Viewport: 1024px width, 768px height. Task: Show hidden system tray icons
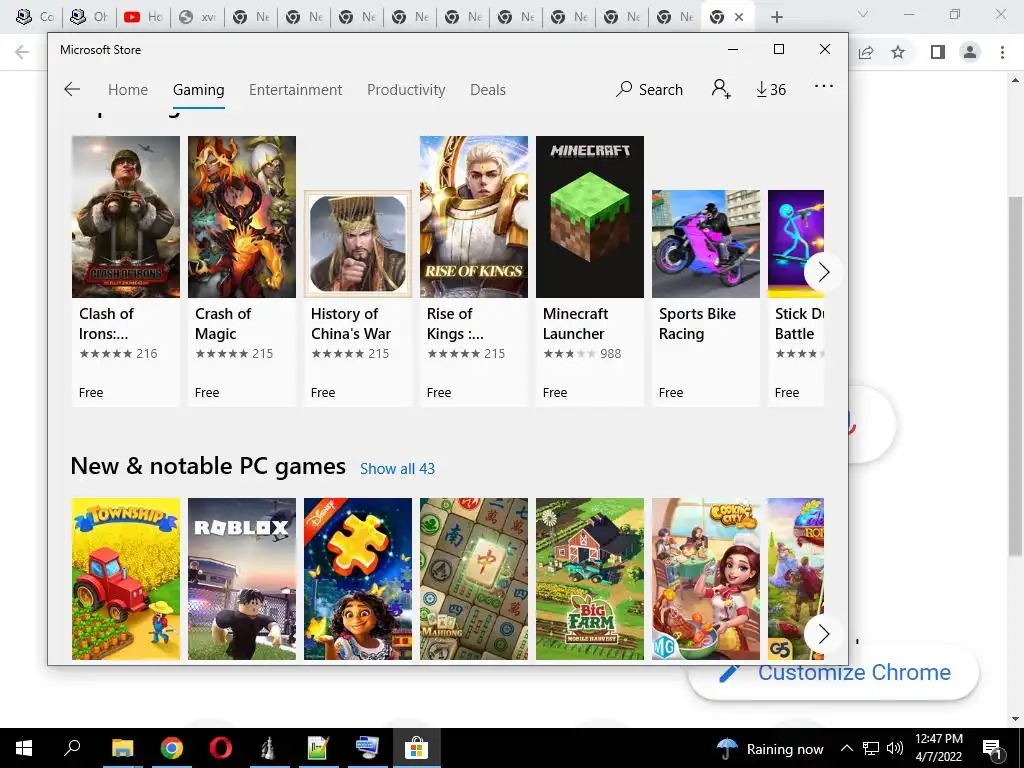pos(846,748)
